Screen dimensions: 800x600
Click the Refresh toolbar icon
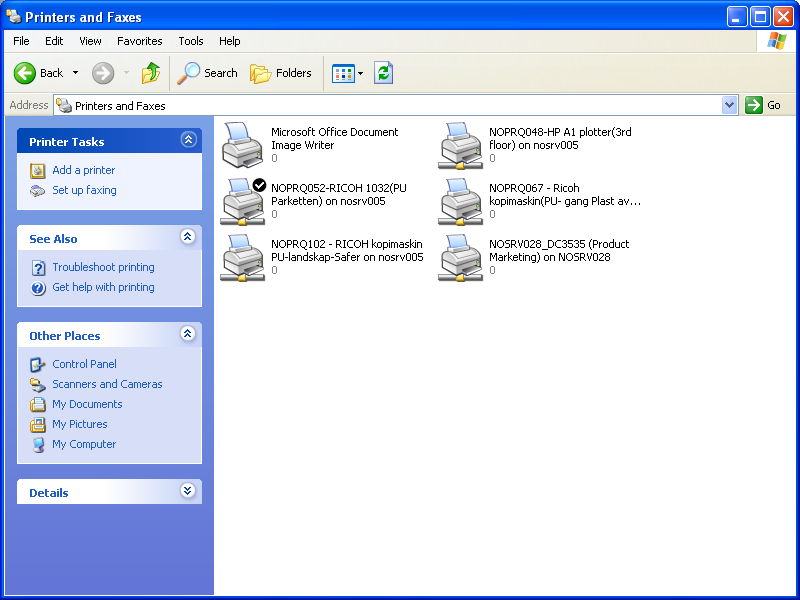point(383,73)
